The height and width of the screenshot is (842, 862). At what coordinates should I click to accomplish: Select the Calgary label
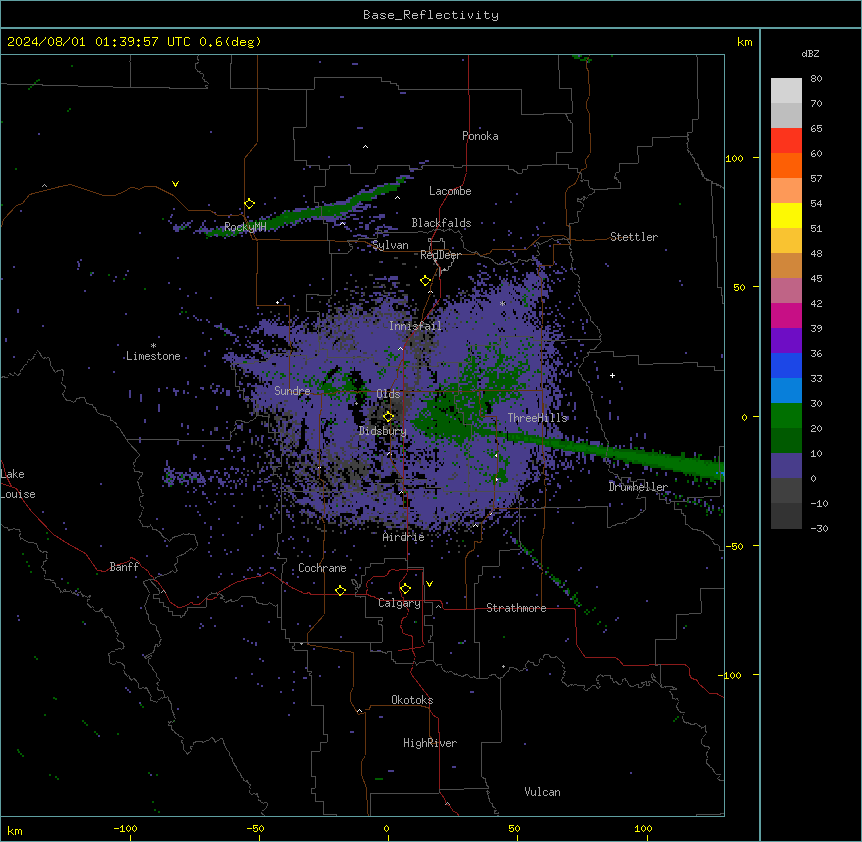pyautogui.click(x=399, y=603)
